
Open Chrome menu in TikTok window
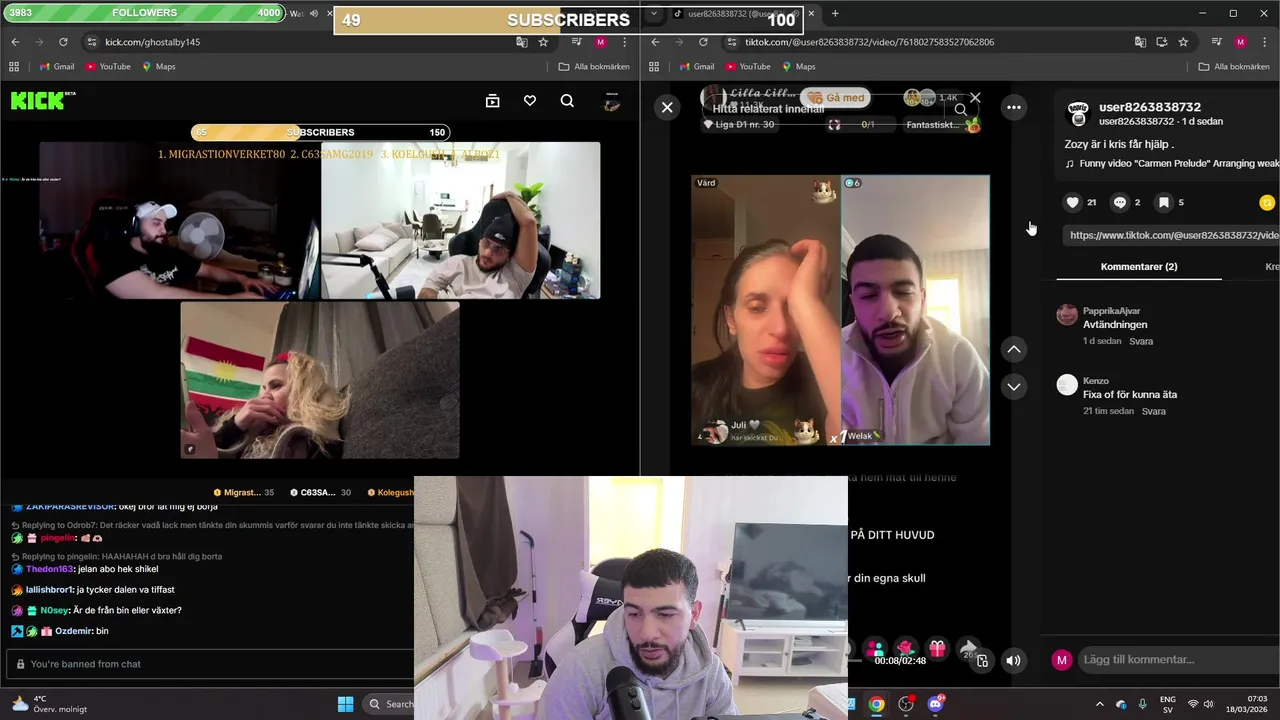[1264, 42]
